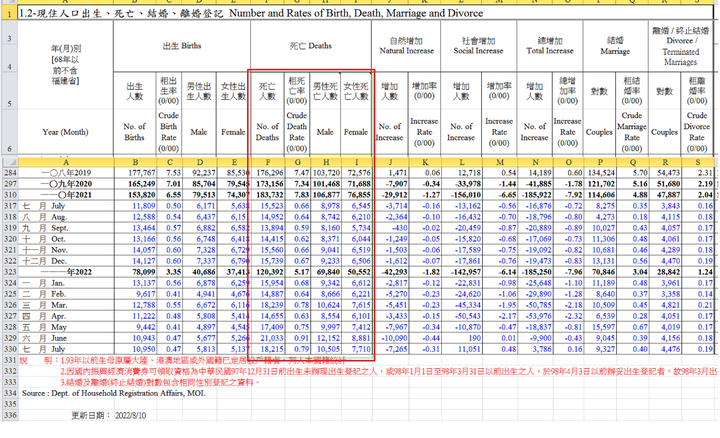720x438 pixels.
Task: Select column header B
Action: (x=135, y=162)
